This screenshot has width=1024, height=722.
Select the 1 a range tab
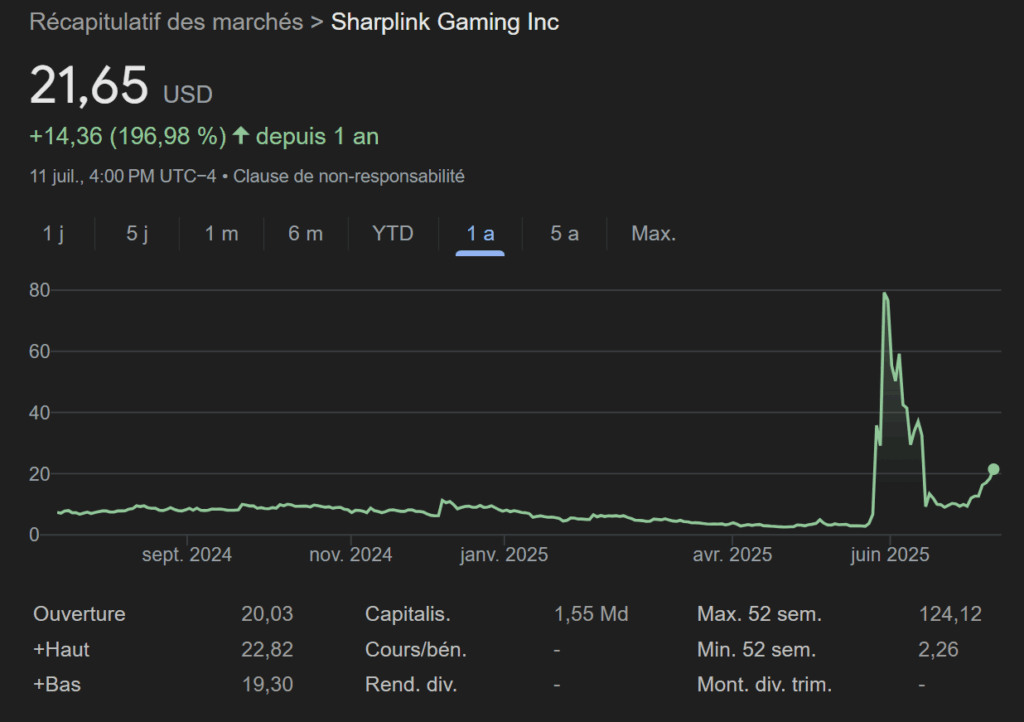(x=480, y=234)
